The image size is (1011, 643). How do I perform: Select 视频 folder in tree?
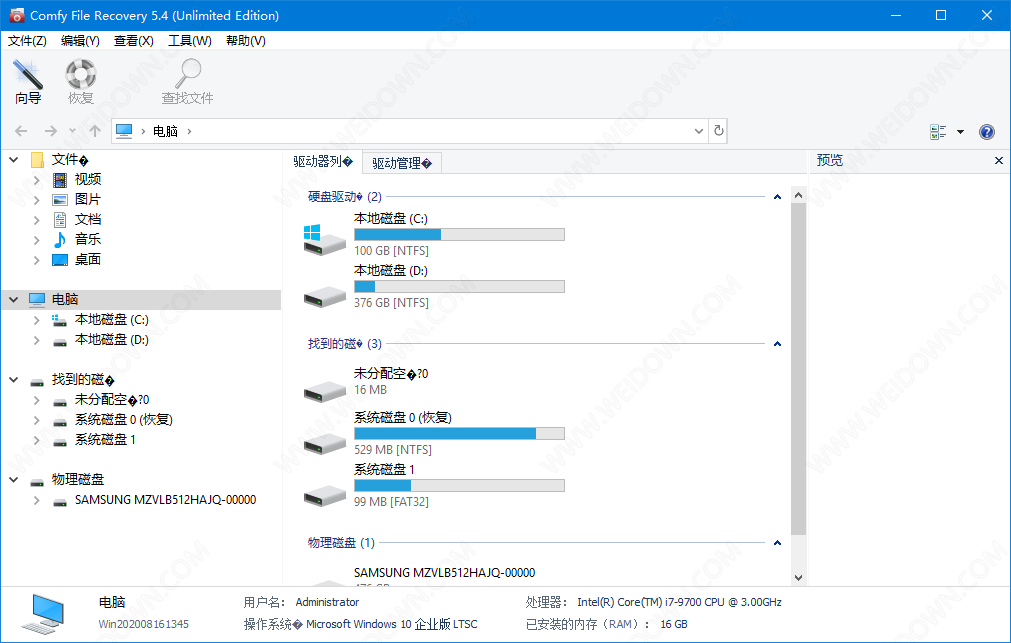[x=88, y=179]
